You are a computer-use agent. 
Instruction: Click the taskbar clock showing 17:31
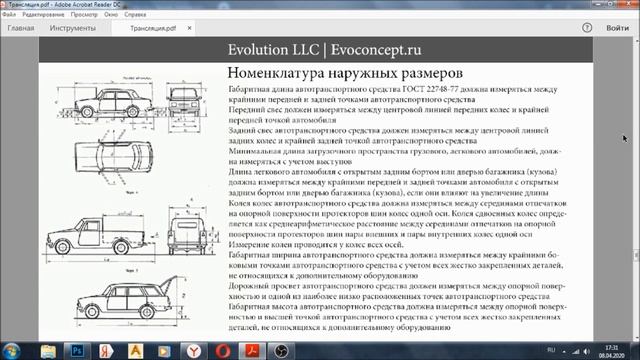611,351
